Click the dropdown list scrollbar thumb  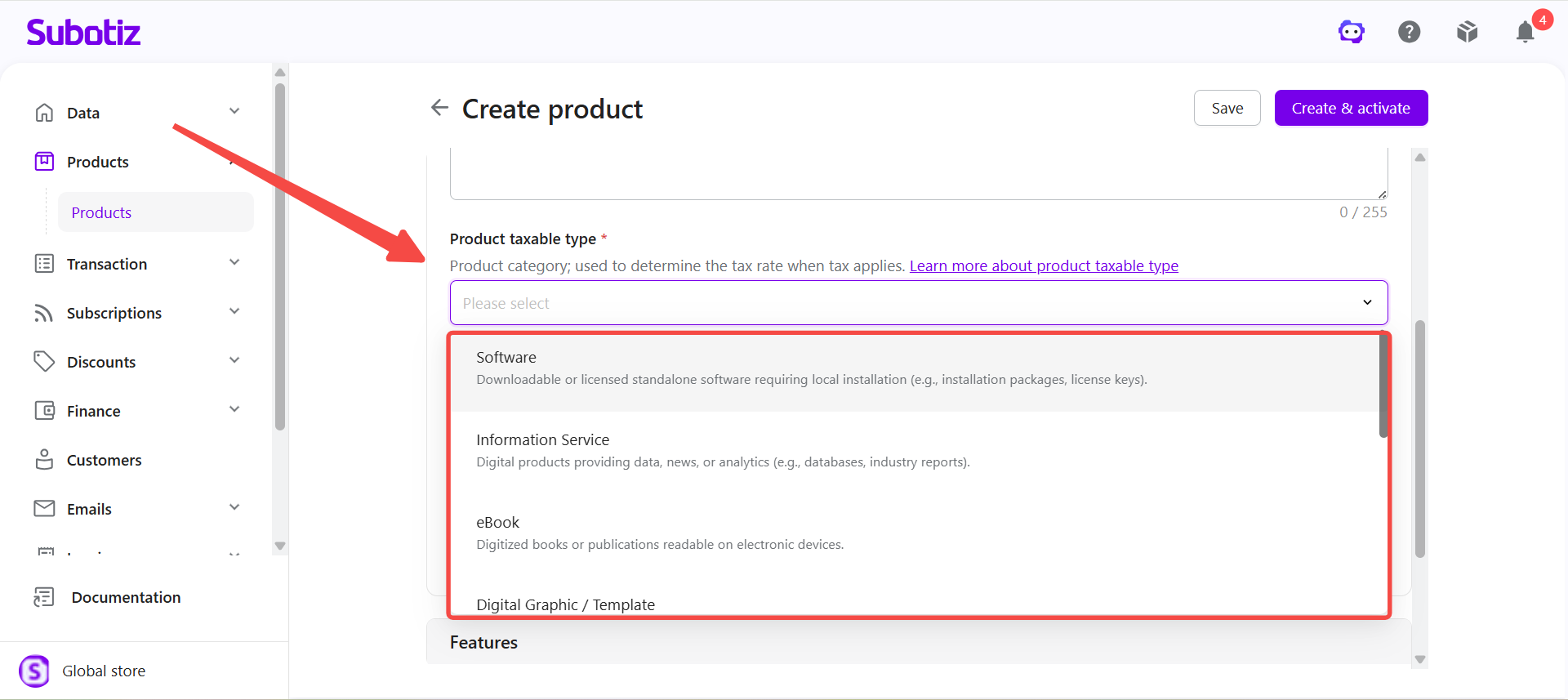coord(1383,386)
